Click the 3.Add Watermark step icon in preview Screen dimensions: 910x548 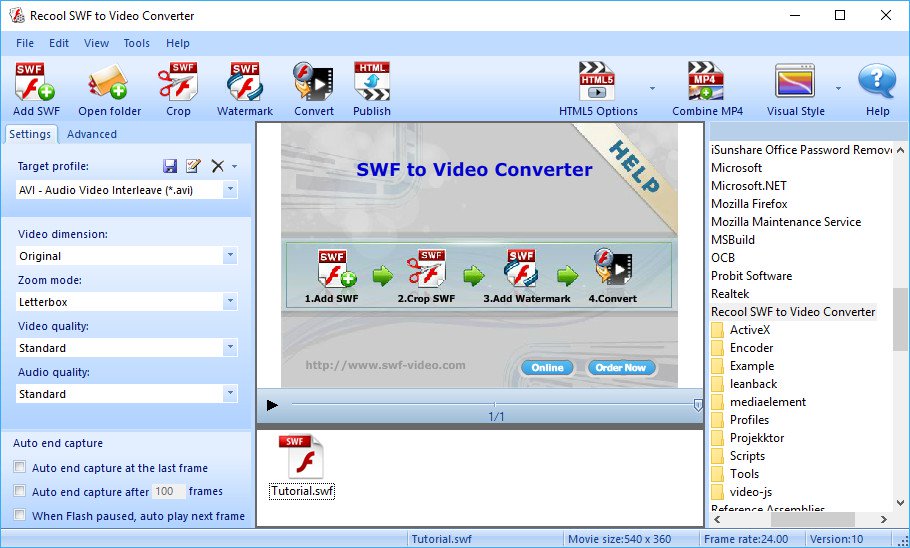tap(521, 268)
